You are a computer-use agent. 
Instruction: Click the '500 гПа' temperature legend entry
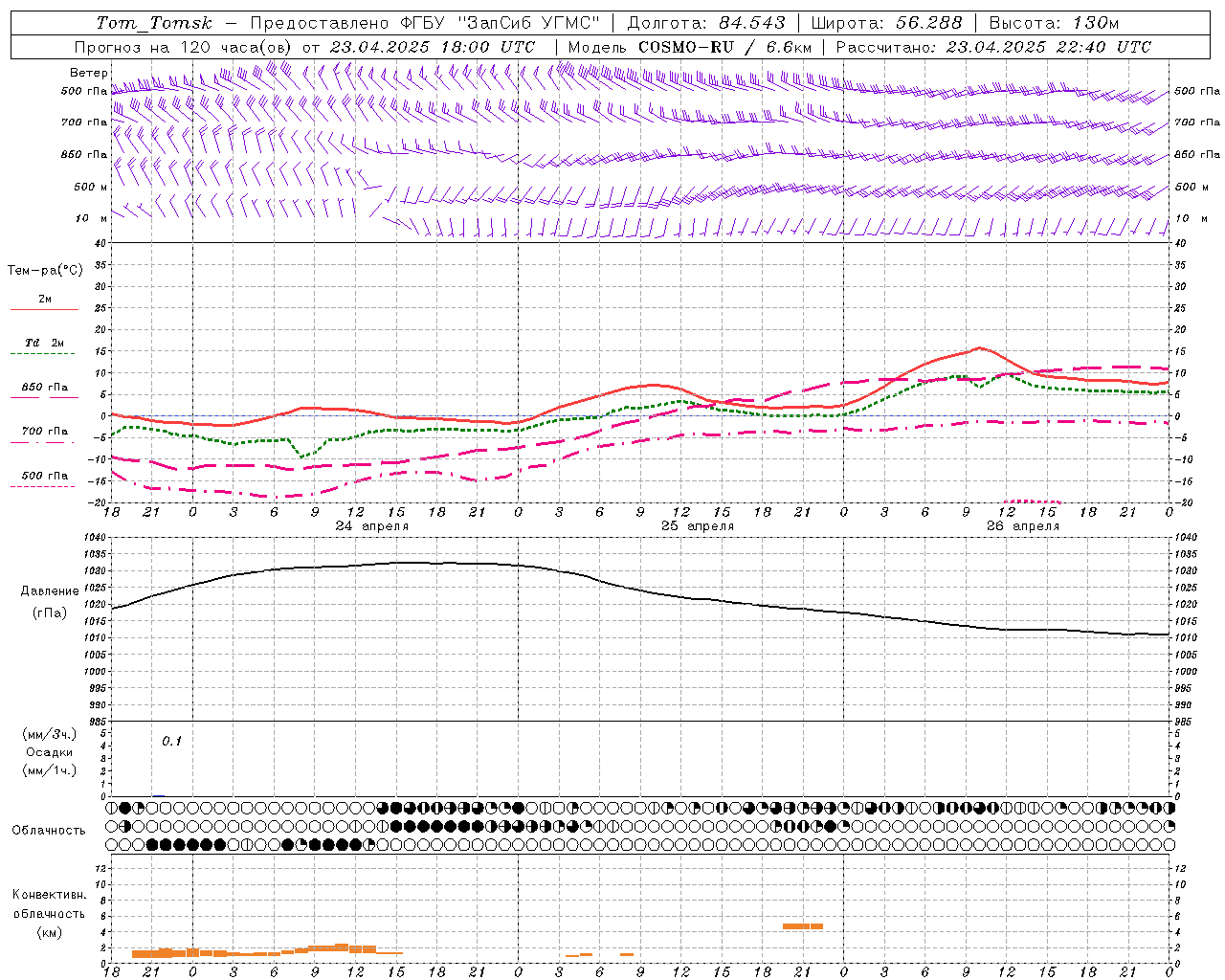(45, 476)
